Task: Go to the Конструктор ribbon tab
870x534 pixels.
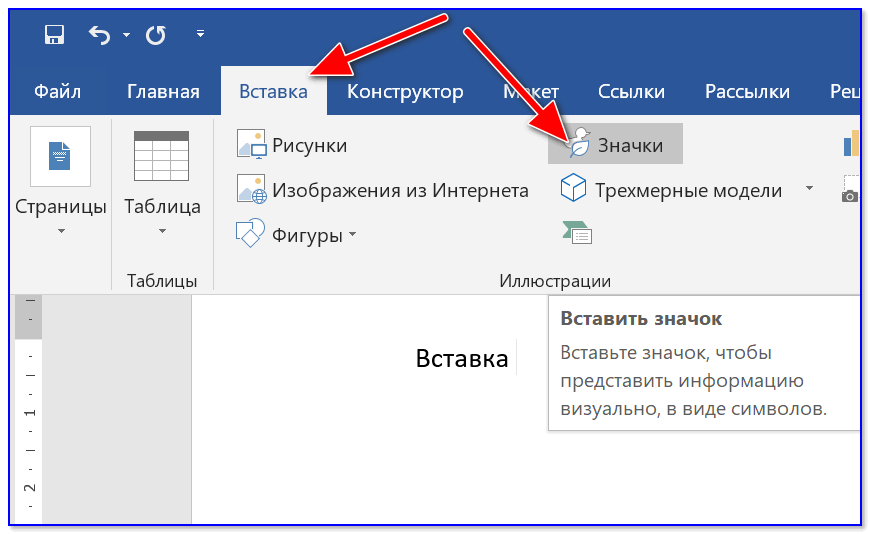Action: pos(405,92)
